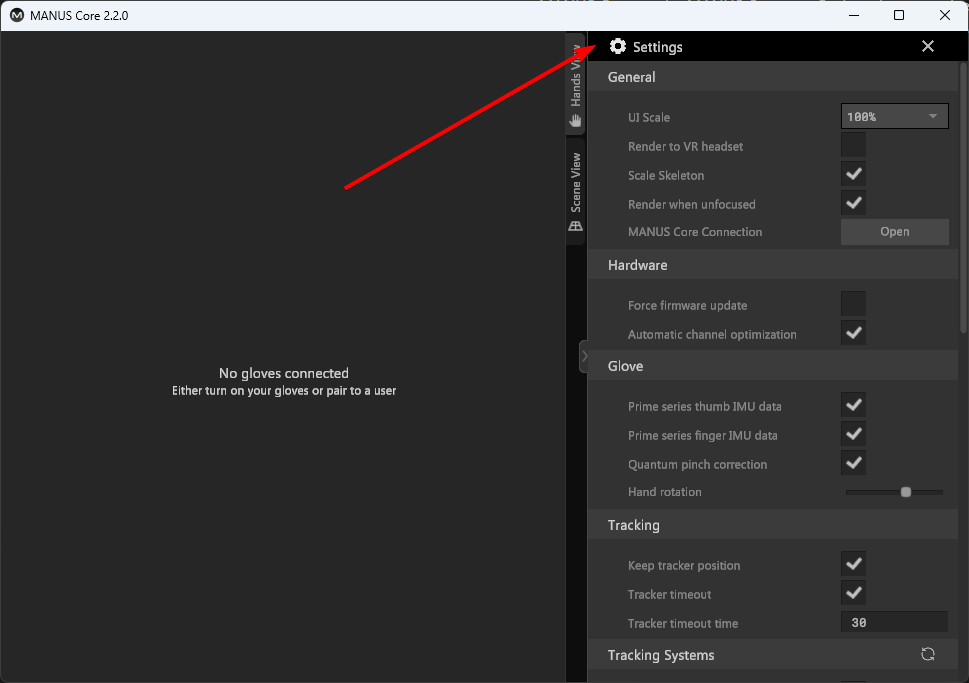Switch to the Scene View tab

[576, 185]
